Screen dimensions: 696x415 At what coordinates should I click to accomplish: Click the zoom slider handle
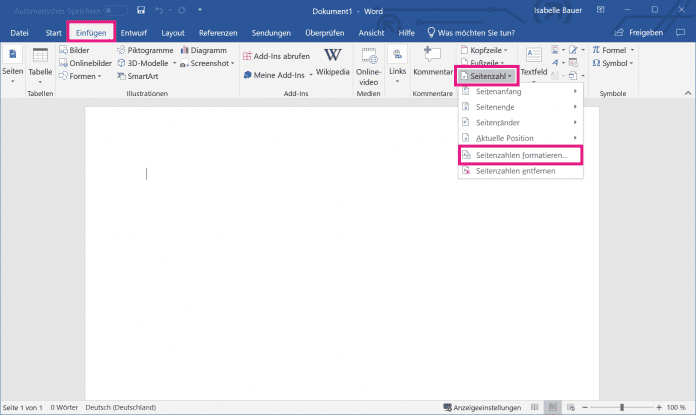click(621, 407)
